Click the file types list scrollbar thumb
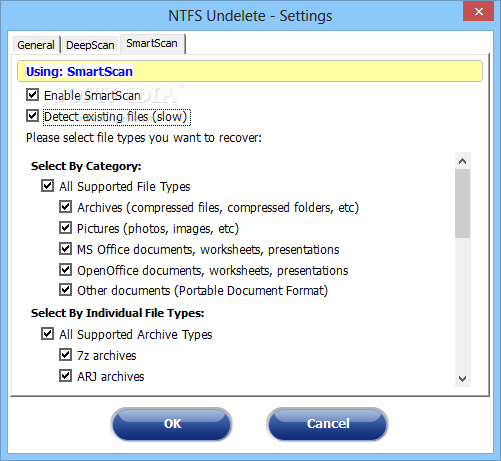 click(463, 204)
